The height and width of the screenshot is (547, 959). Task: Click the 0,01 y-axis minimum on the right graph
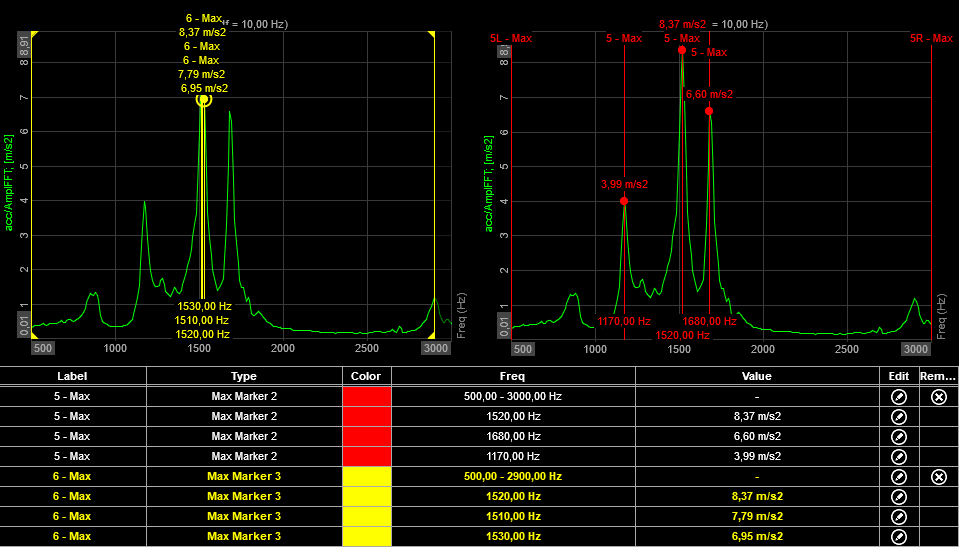505,326
